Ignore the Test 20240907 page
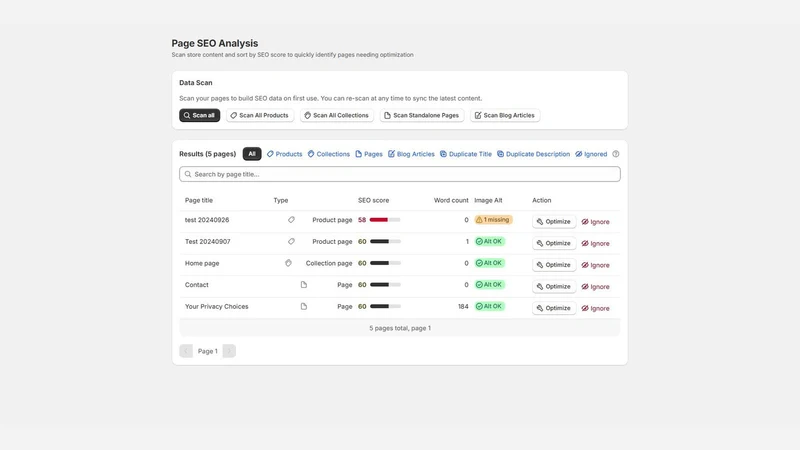Image resolution: width=800 pixels, height=450 pixels. coord(595,243)
